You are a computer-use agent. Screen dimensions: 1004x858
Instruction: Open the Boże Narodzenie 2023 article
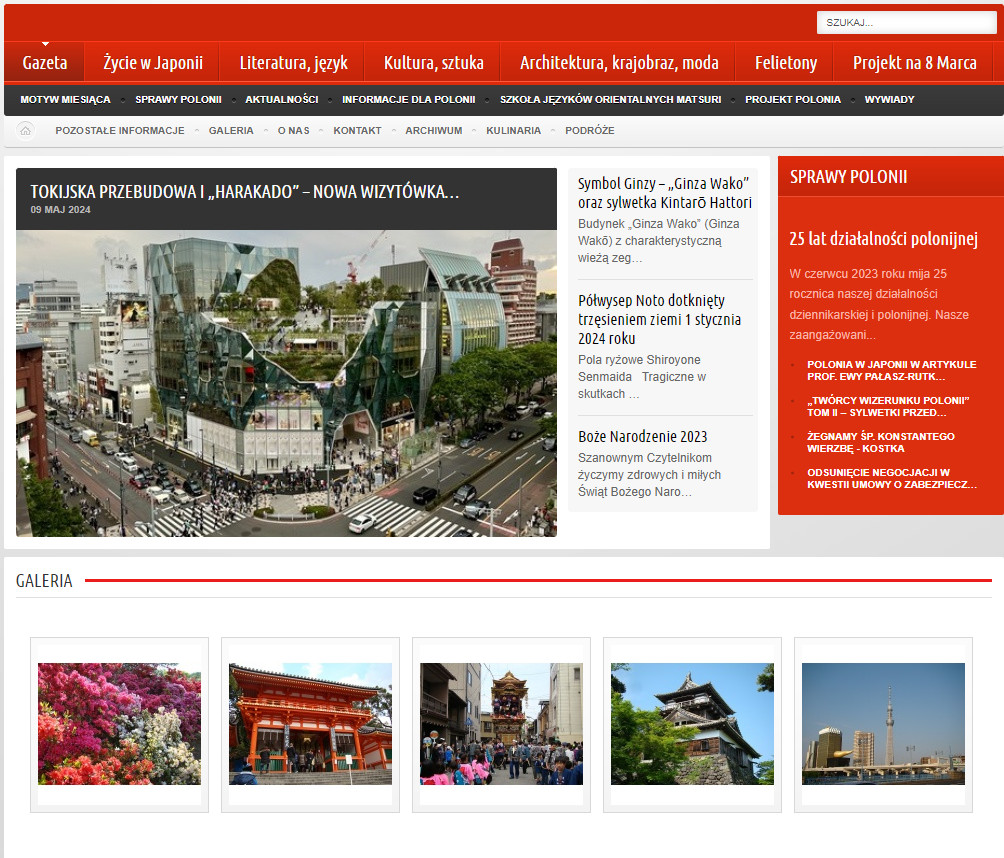[642, 437]
